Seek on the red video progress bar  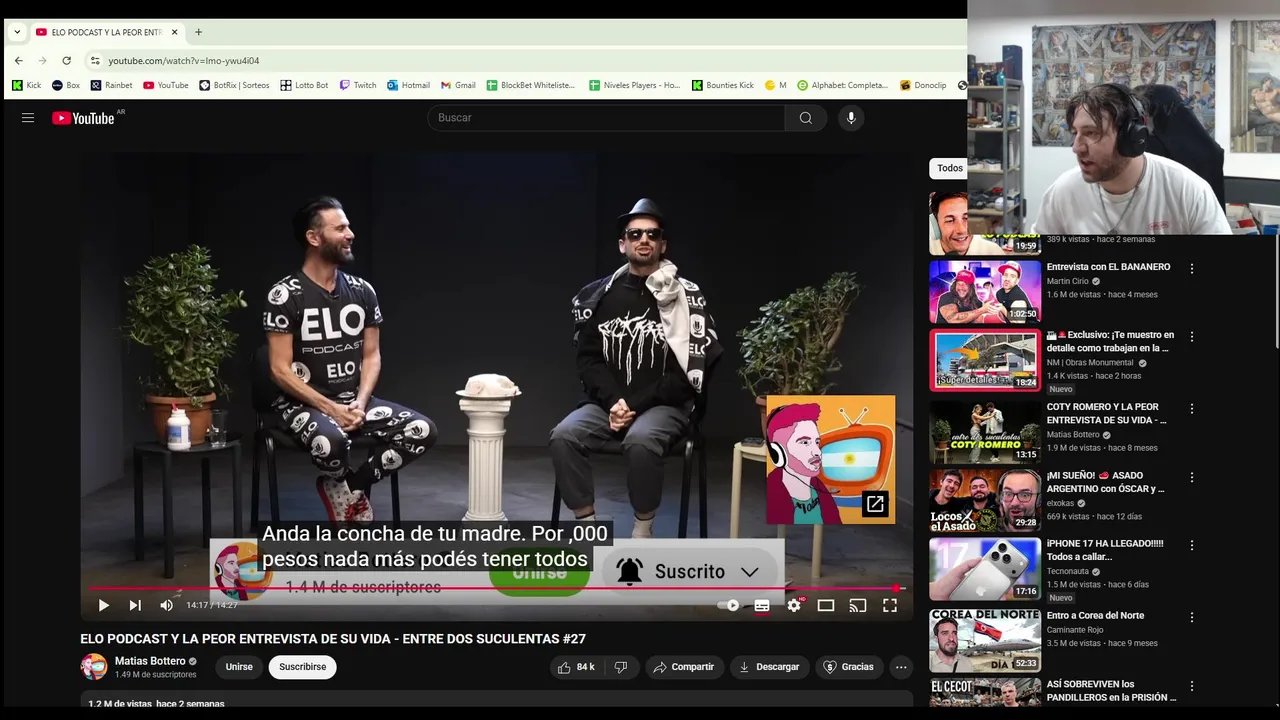[x=497, y=588]
